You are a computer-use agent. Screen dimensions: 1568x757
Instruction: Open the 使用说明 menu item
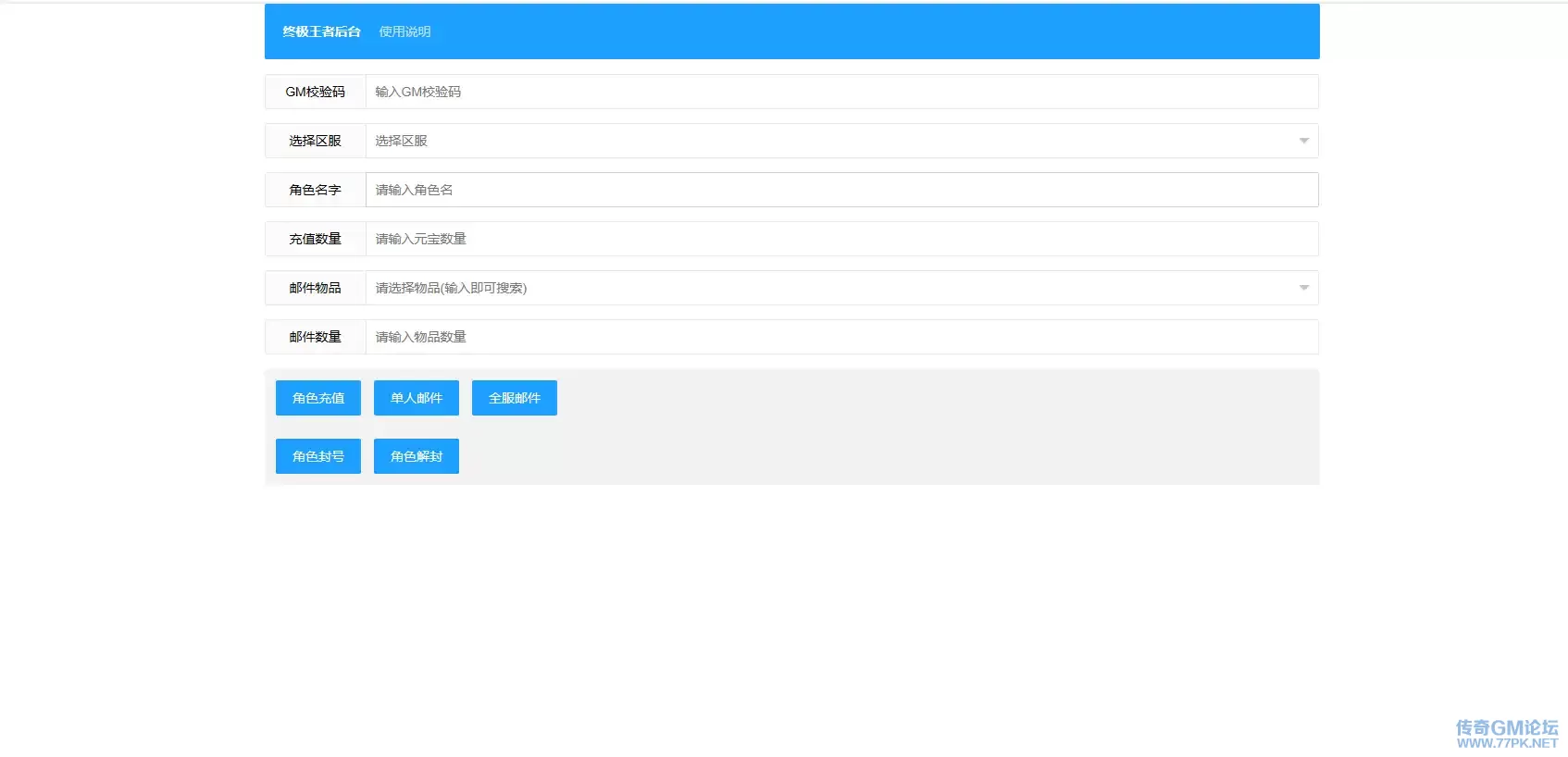(404, 31)
